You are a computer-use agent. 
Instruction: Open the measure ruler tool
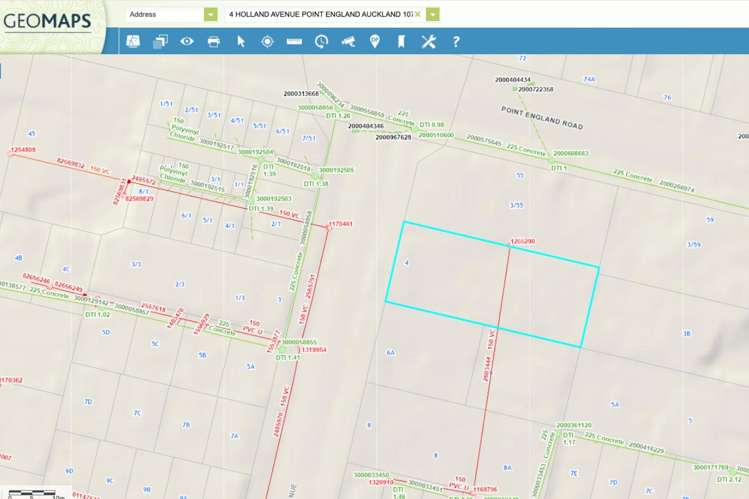[294, 41]
